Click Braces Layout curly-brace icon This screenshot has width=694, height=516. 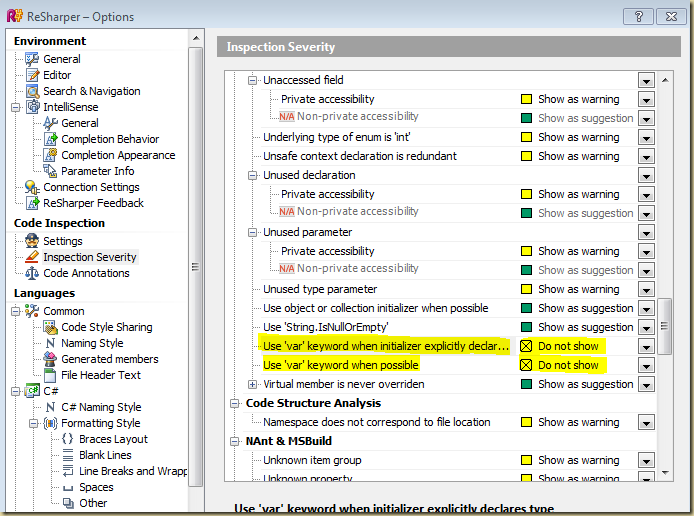(x=68, y=439)
